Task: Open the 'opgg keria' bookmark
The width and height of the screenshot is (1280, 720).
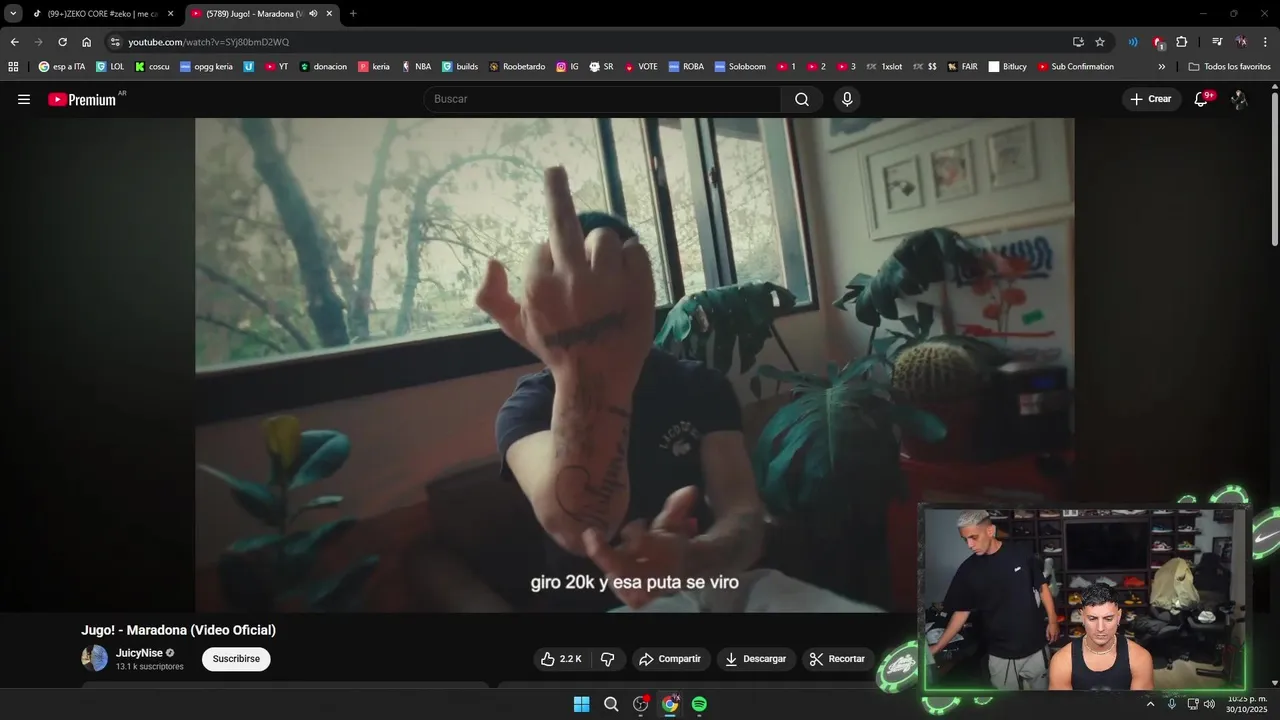Action: [x=206, y=67]
